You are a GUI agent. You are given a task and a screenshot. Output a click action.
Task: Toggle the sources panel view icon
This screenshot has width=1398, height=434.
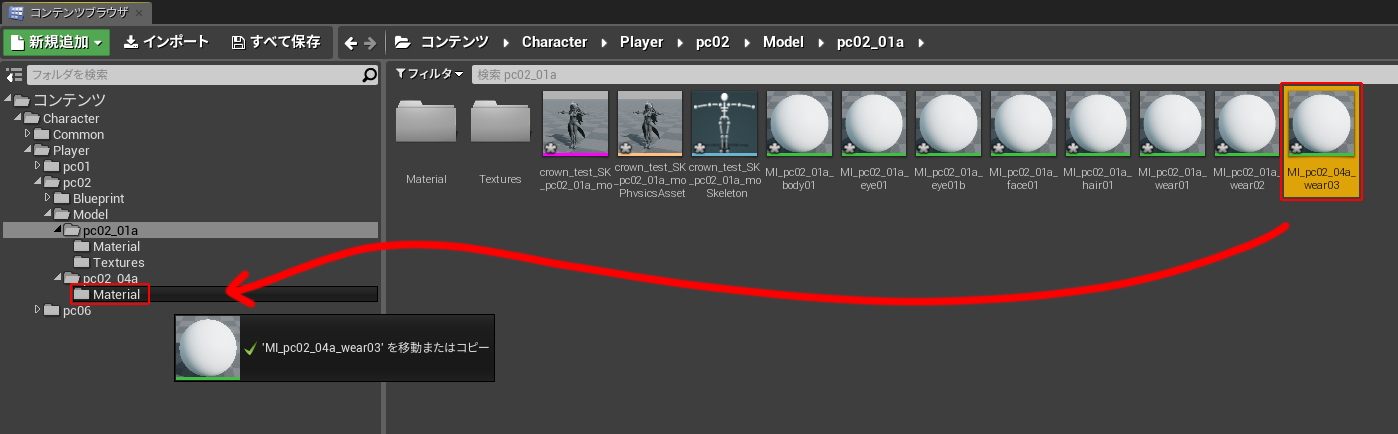point(14,75)
